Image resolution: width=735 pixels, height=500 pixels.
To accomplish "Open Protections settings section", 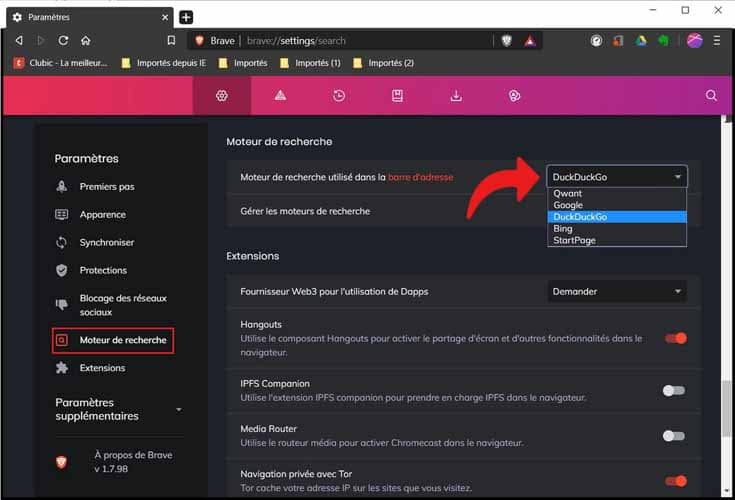I will click(x=91, y=270).
